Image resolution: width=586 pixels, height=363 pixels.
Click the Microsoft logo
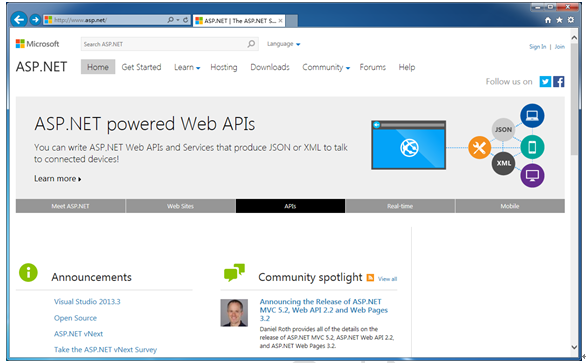[37, 44]
